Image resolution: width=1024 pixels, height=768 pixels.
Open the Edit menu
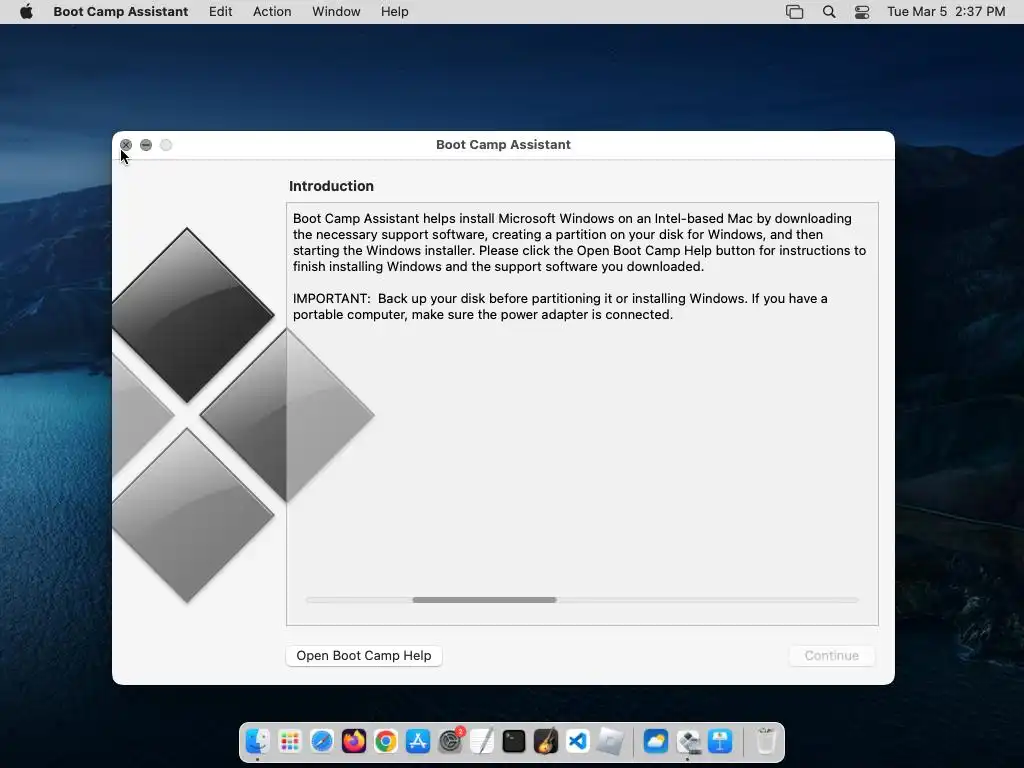click(221, 11)
